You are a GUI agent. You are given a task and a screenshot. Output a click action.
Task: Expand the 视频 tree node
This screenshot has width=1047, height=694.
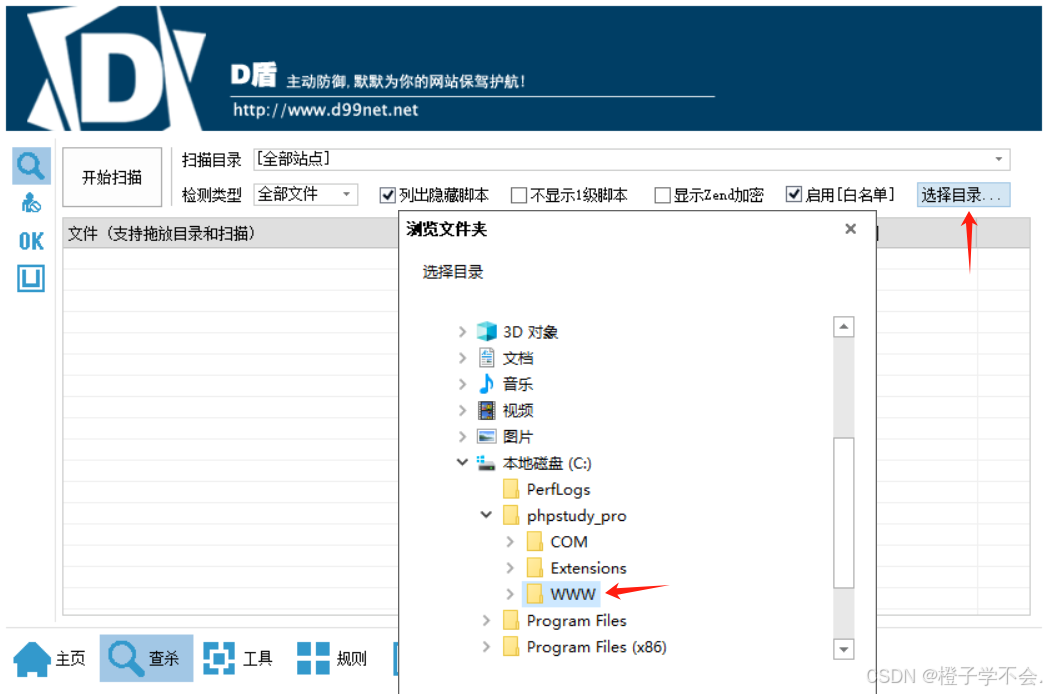click(463, 410)
